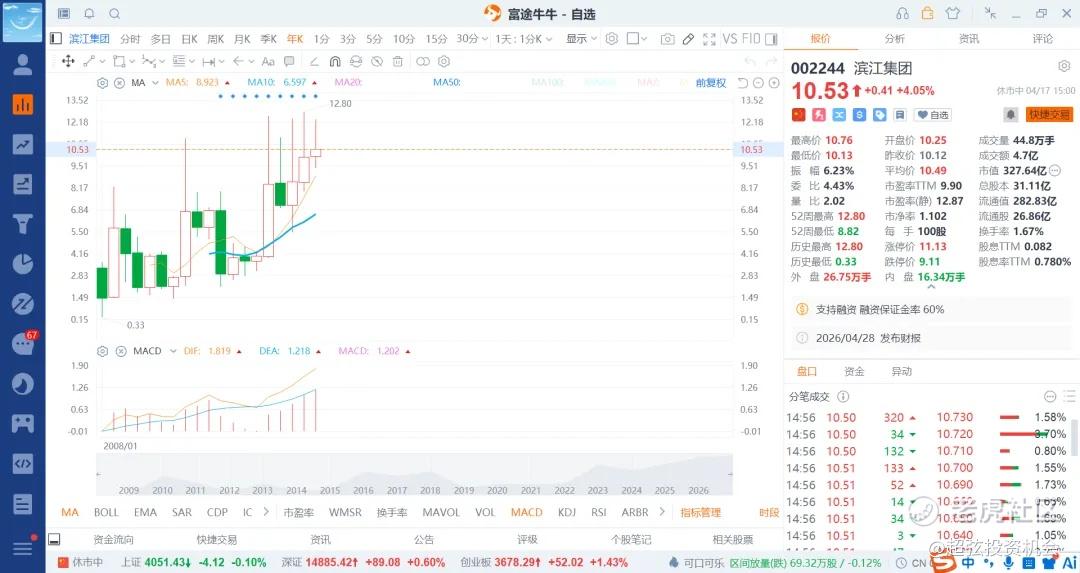Switch to the 资金 tab
This screenshot has height=573, width=1080.
pyautogui.click(x=854, y=371)
